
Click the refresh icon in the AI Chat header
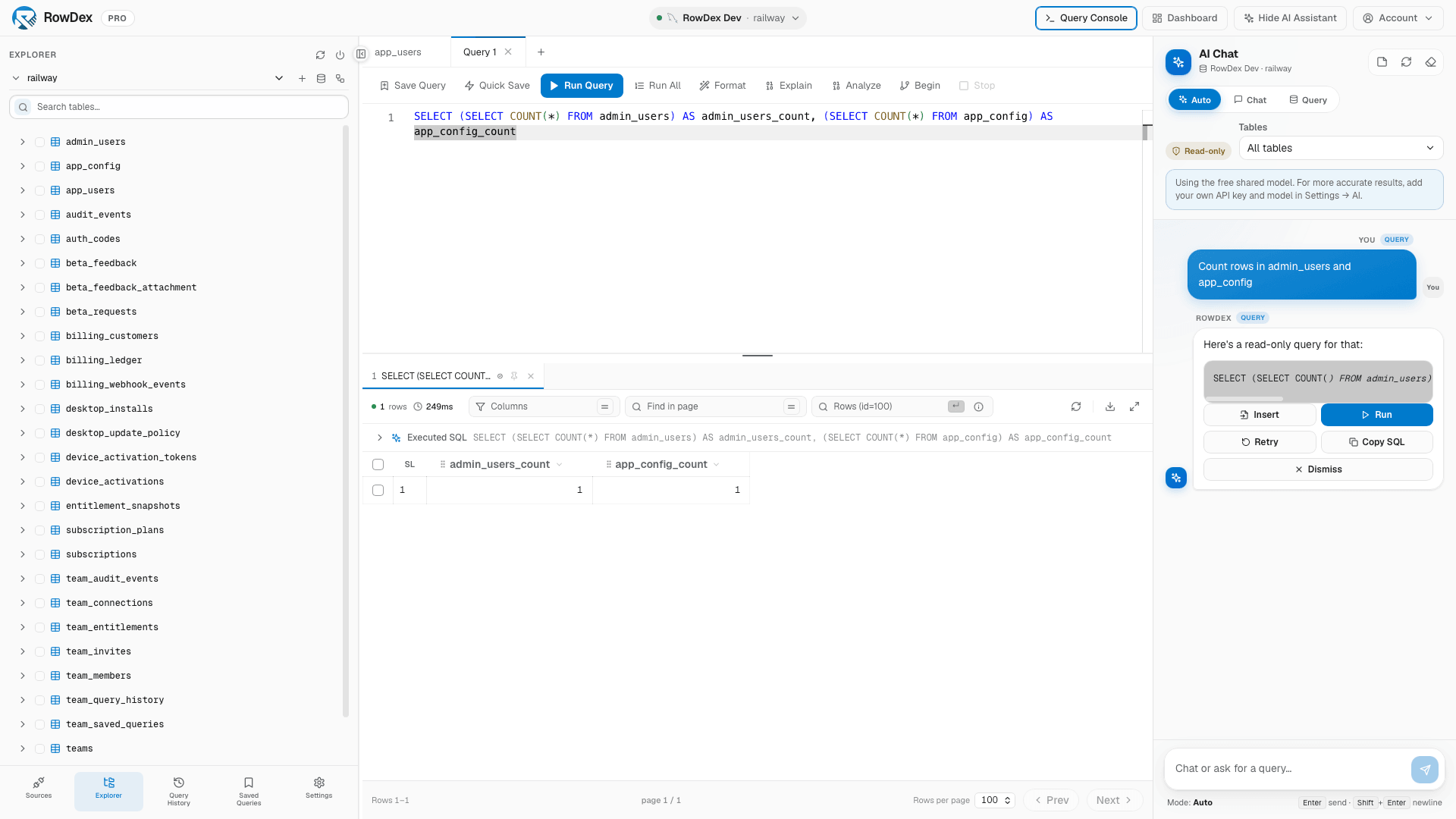coord(1406,62)
